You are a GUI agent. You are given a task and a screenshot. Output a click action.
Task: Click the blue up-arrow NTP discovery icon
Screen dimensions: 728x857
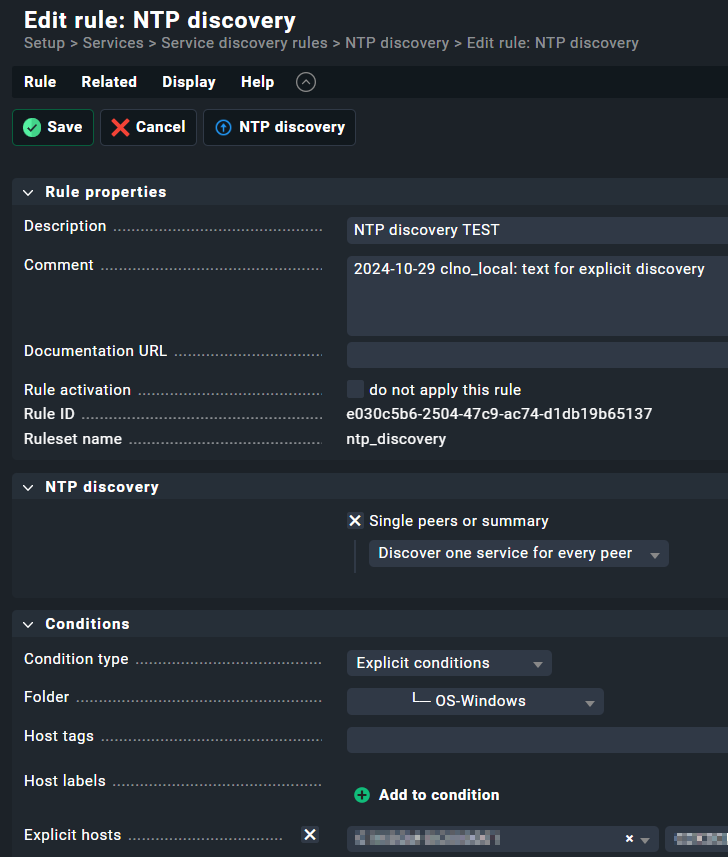pyautogui.click(x=223, y=127)
